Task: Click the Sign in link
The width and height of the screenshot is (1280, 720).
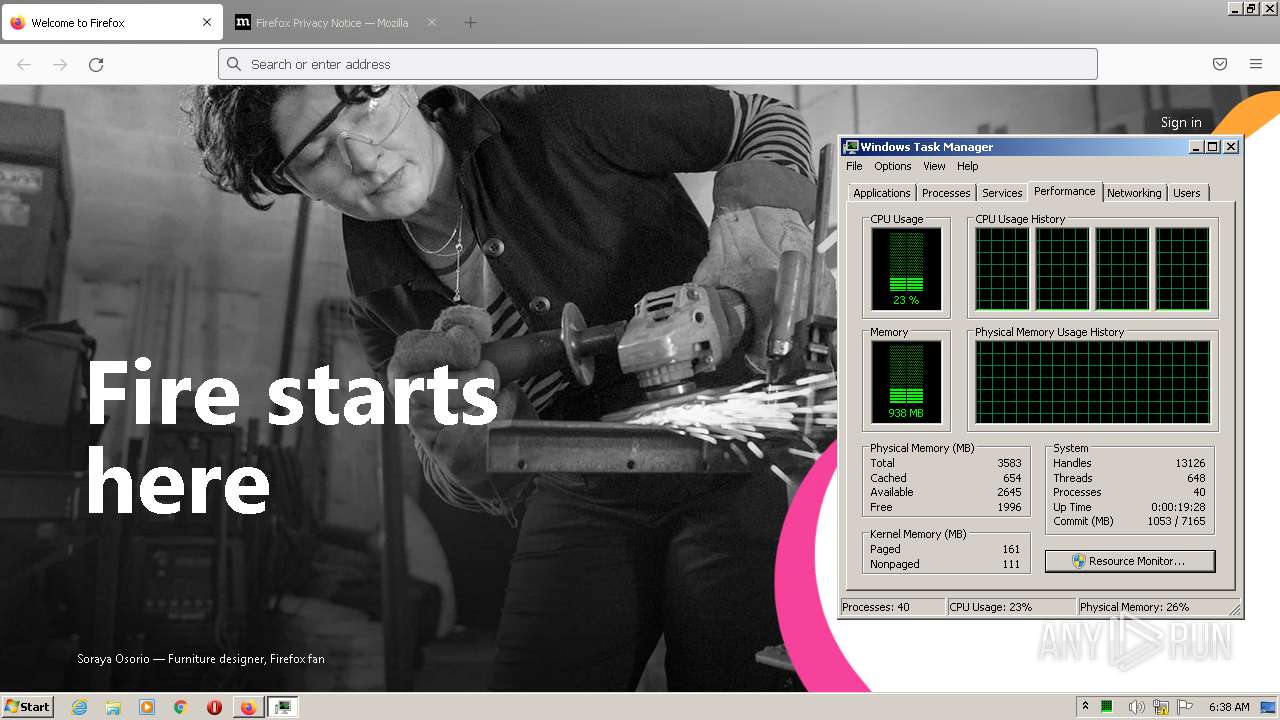Action: tap(1181, 122)
